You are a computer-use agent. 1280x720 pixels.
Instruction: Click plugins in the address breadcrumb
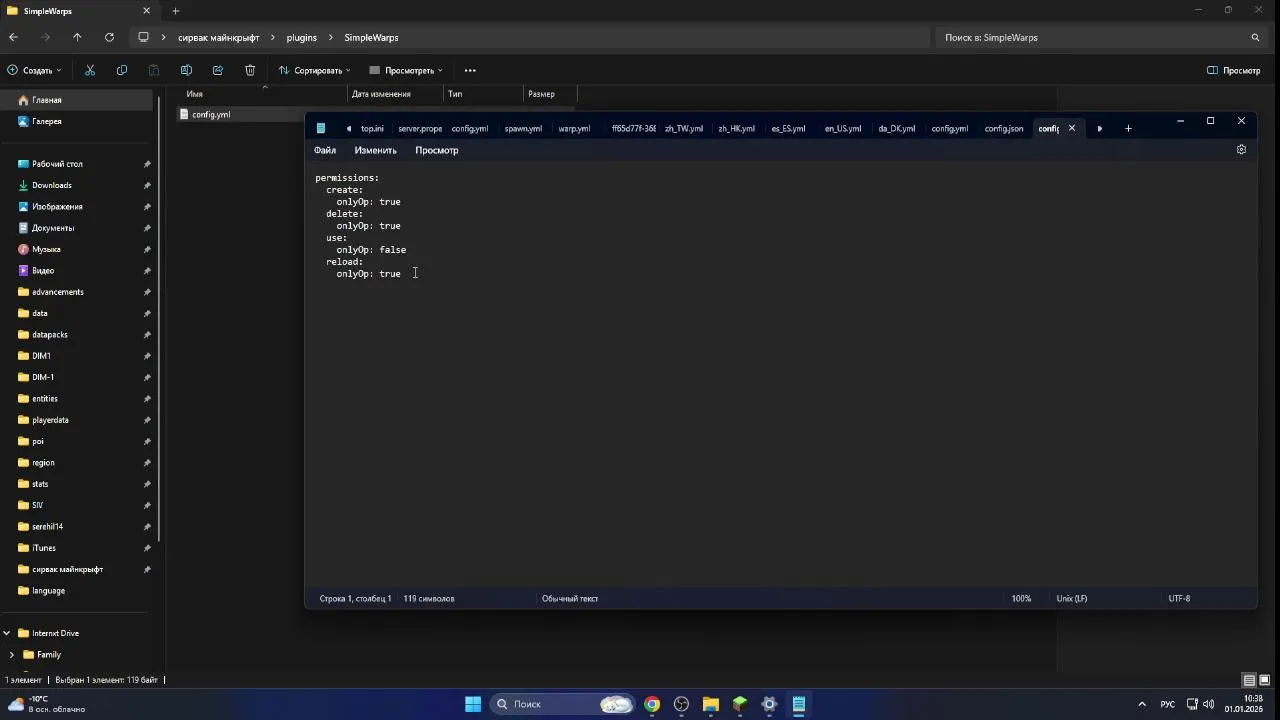coord(301,37)
